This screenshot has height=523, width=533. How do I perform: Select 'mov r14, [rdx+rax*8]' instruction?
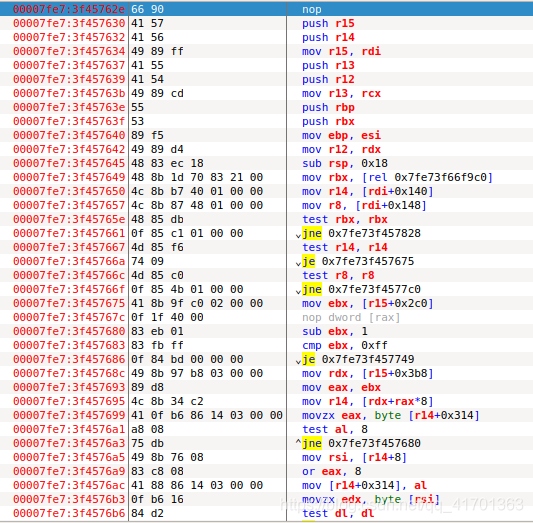pos(367,401)
